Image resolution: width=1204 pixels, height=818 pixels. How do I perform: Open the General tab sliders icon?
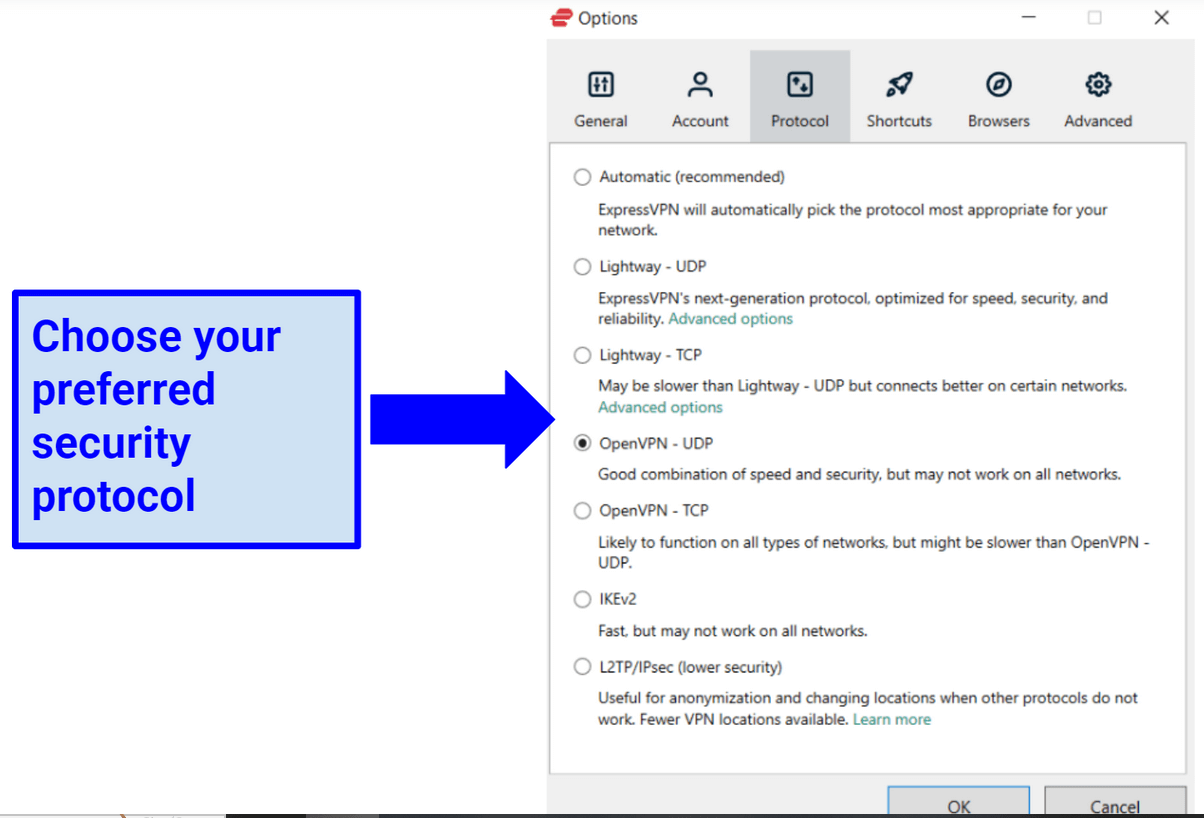601,84
